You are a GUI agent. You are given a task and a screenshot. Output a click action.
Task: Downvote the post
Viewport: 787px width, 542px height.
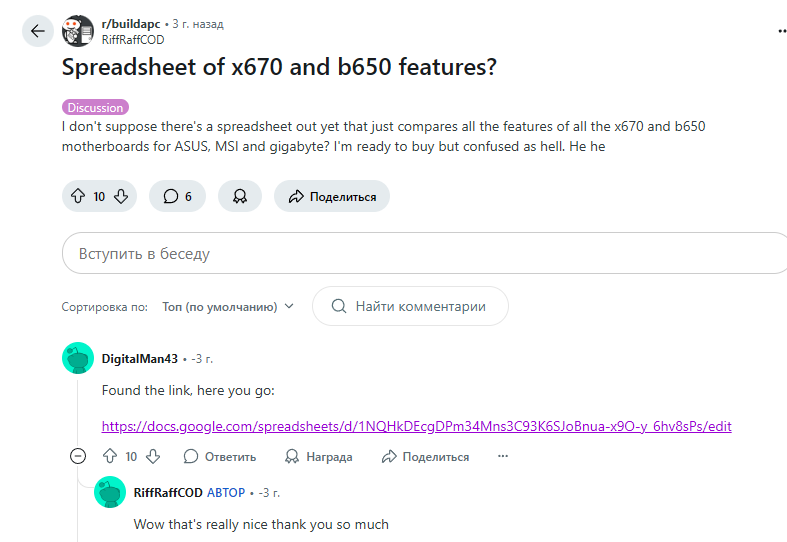tap(121, 196)
